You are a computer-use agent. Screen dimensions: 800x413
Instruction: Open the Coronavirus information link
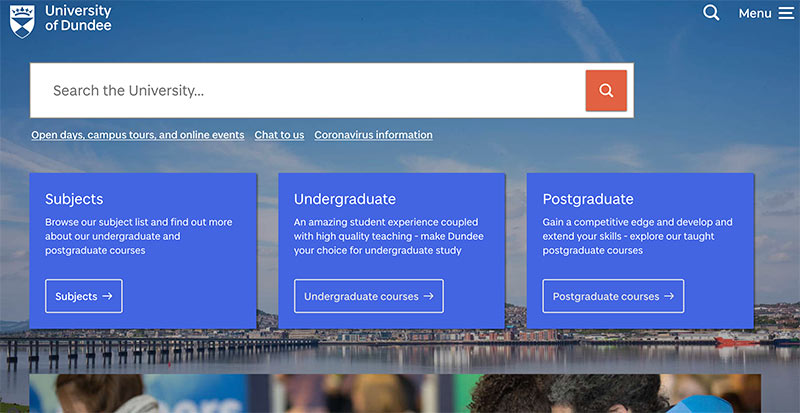pos(373,135)
